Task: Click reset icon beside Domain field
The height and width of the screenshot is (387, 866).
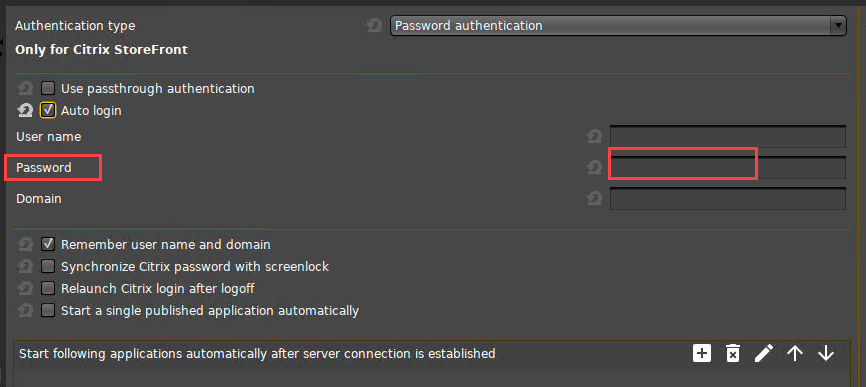Action: pyautogui.click(x=594, y=199)
